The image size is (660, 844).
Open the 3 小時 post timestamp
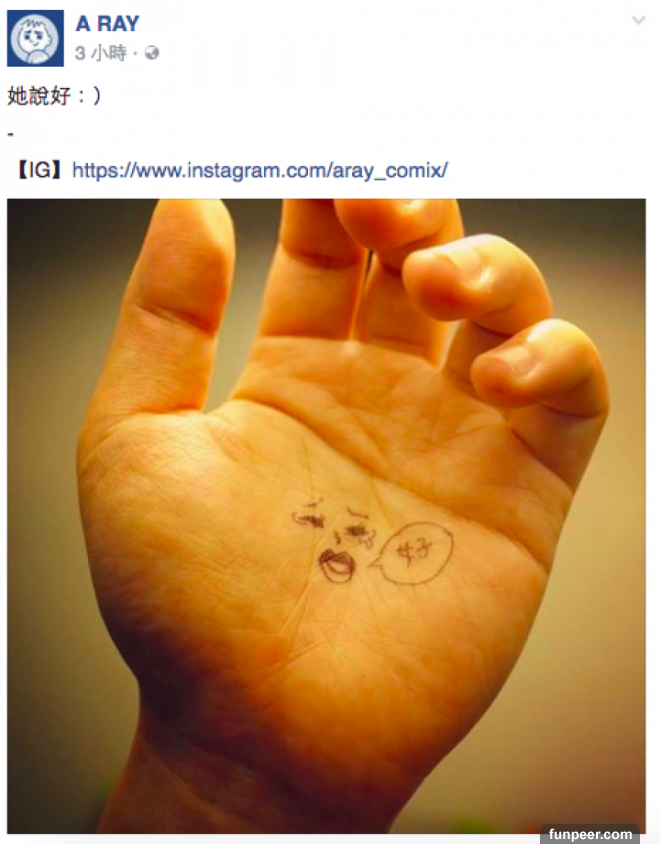[101, 53]
